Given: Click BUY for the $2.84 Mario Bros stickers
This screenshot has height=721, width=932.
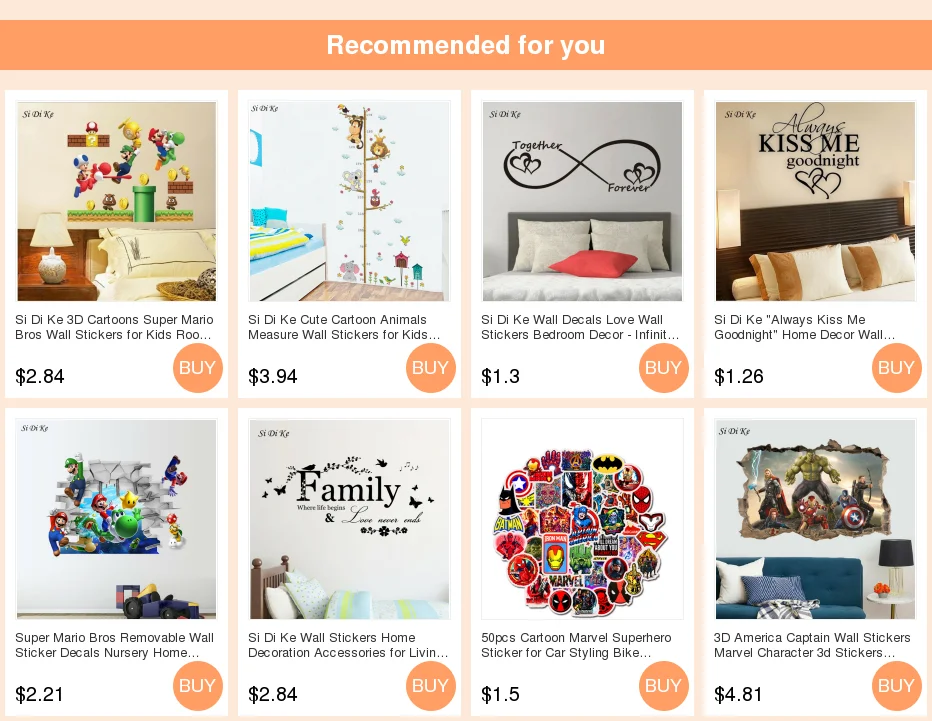Looking at the screenshot, I should pos(197,368).
